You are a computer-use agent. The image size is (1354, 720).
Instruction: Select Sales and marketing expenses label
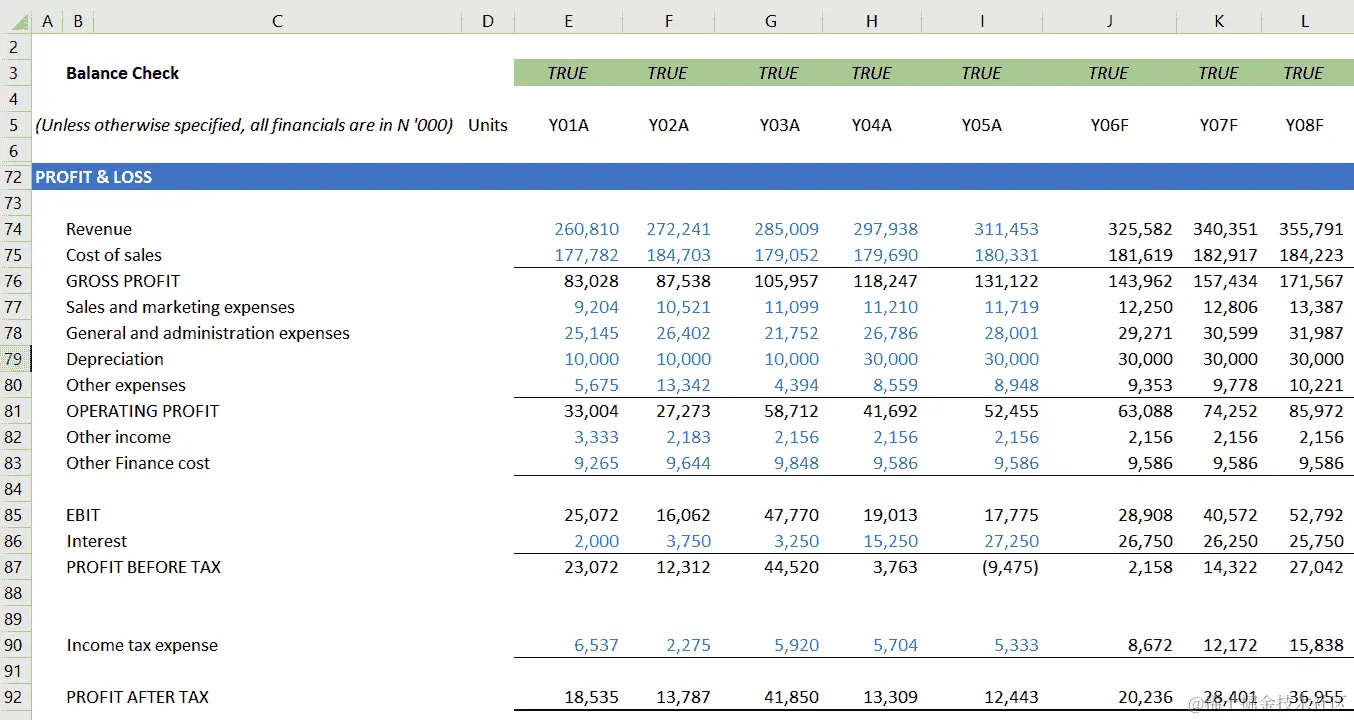[180, 307]
